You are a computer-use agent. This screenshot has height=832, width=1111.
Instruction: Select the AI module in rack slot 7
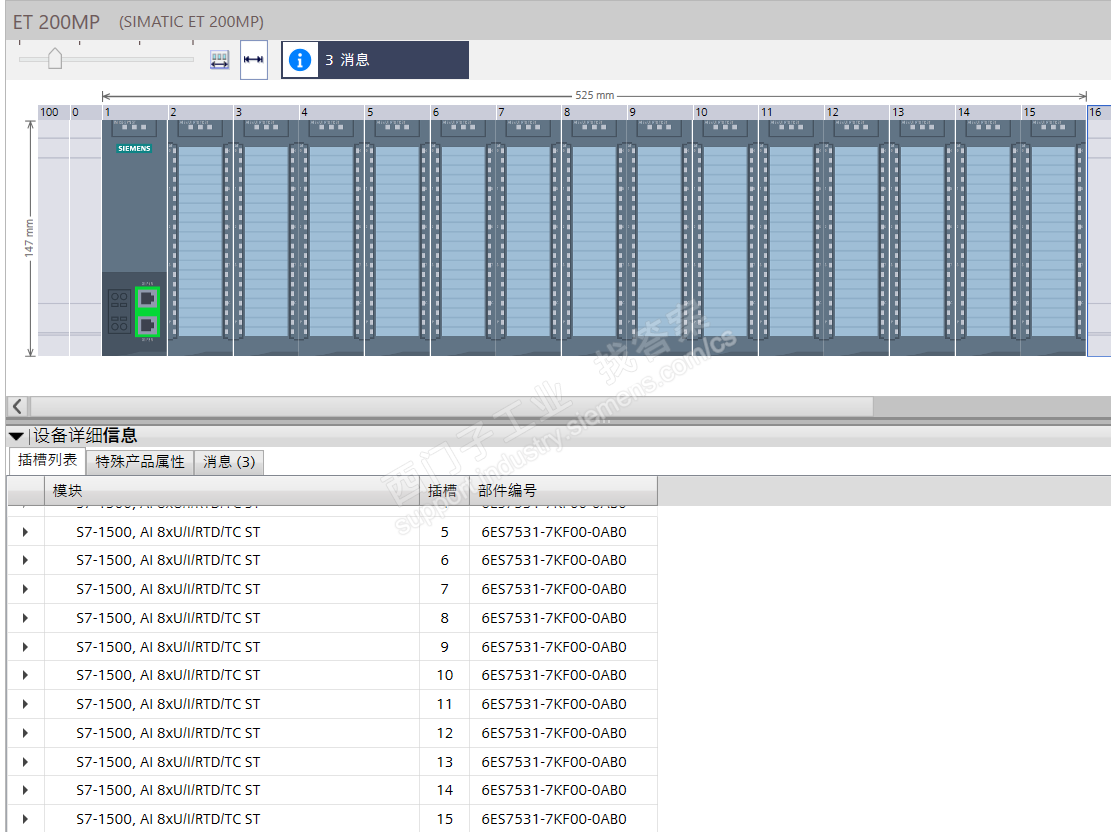pyautogui.click(x=529, y=237)
